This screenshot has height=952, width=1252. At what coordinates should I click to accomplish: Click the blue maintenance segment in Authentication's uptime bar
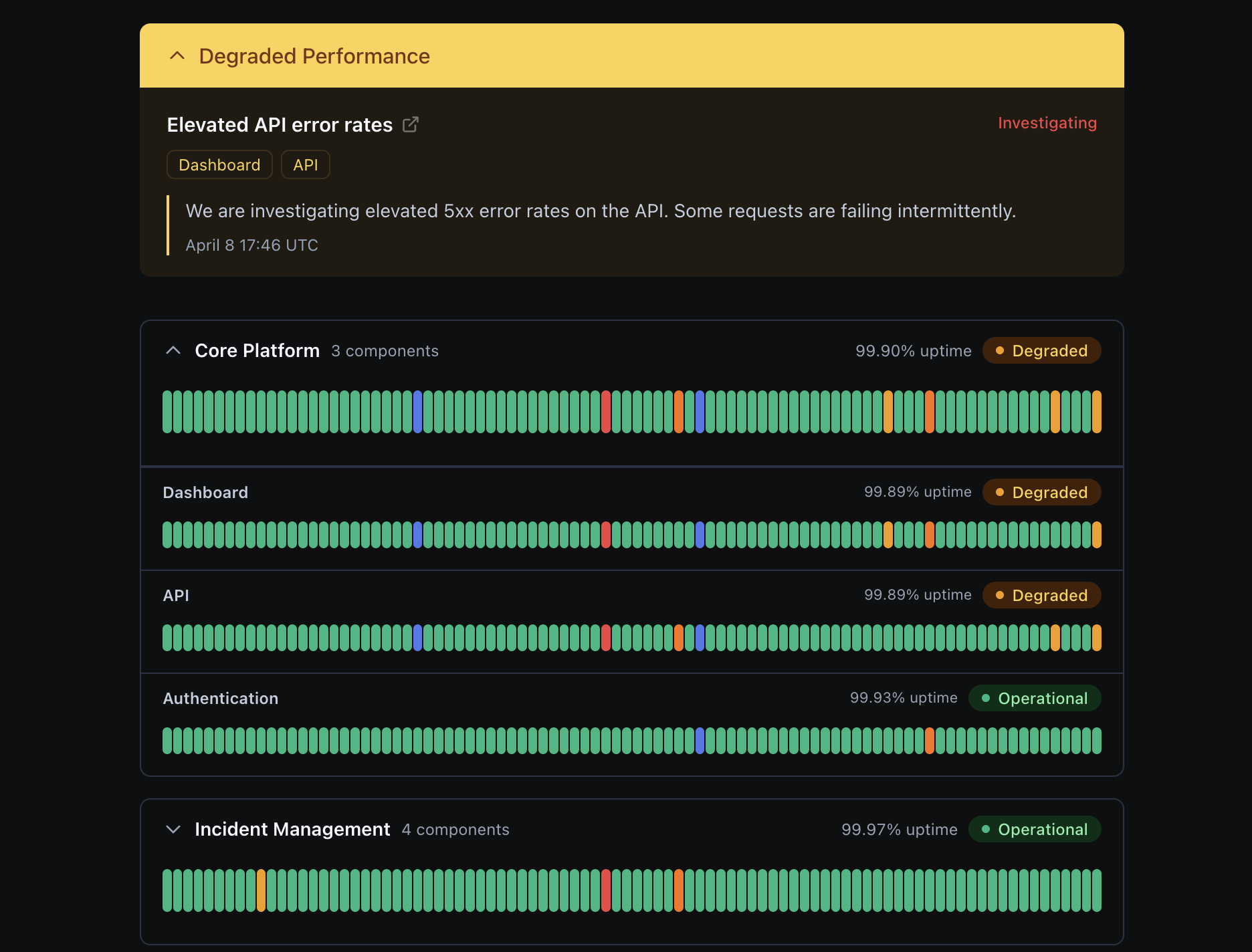699,739
